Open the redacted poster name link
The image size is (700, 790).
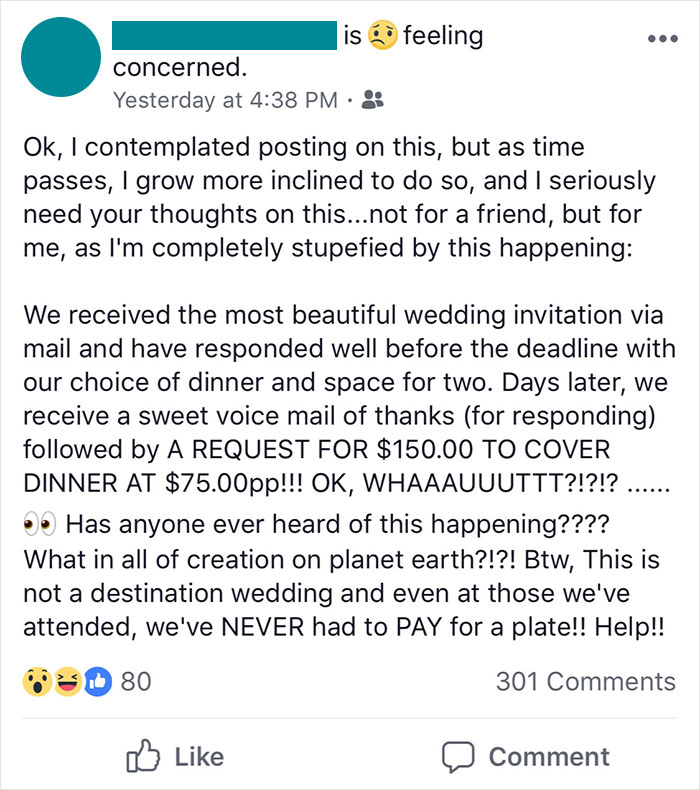(223, 37)
